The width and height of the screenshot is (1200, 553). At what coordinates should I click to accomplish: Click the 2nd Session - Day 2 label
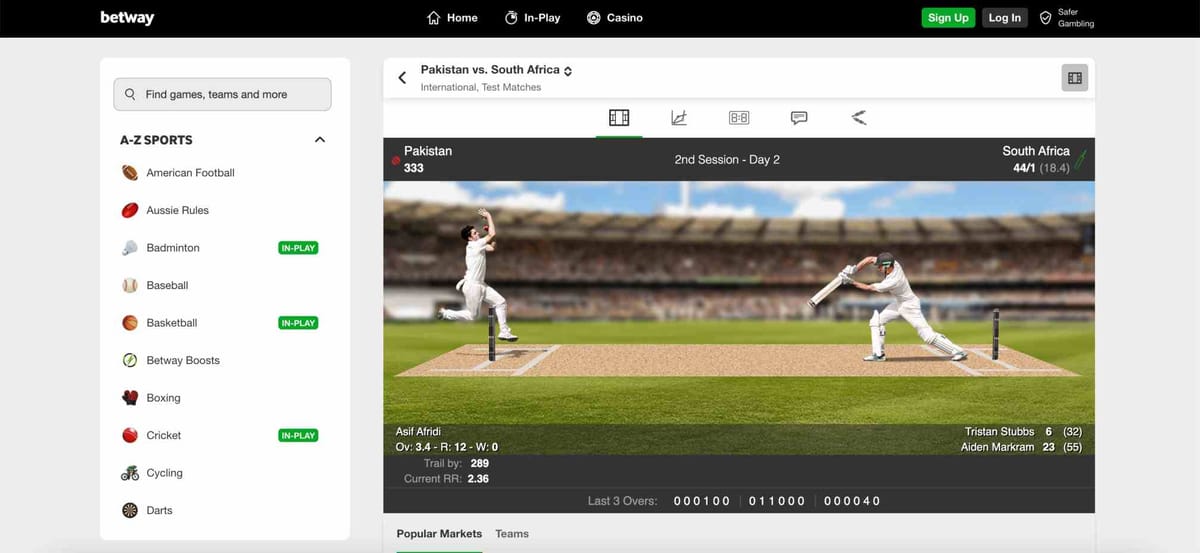tap(727, 159)
